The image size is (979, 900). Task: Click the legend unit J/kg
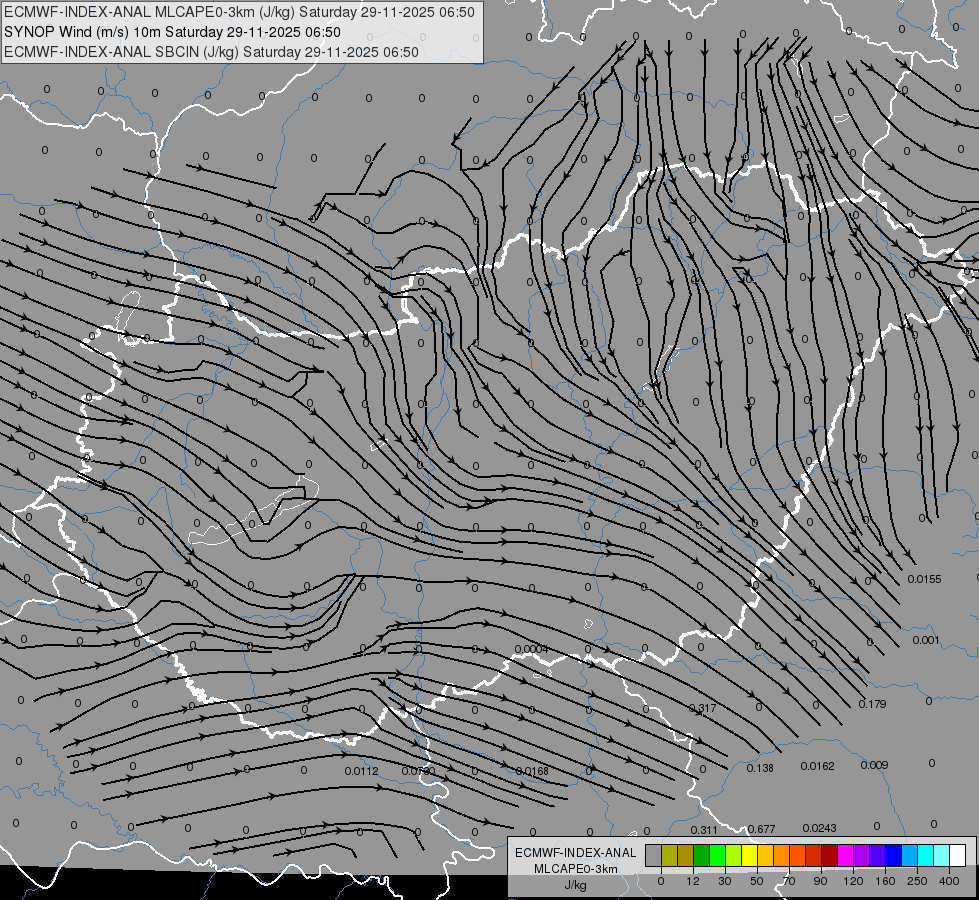576,885
